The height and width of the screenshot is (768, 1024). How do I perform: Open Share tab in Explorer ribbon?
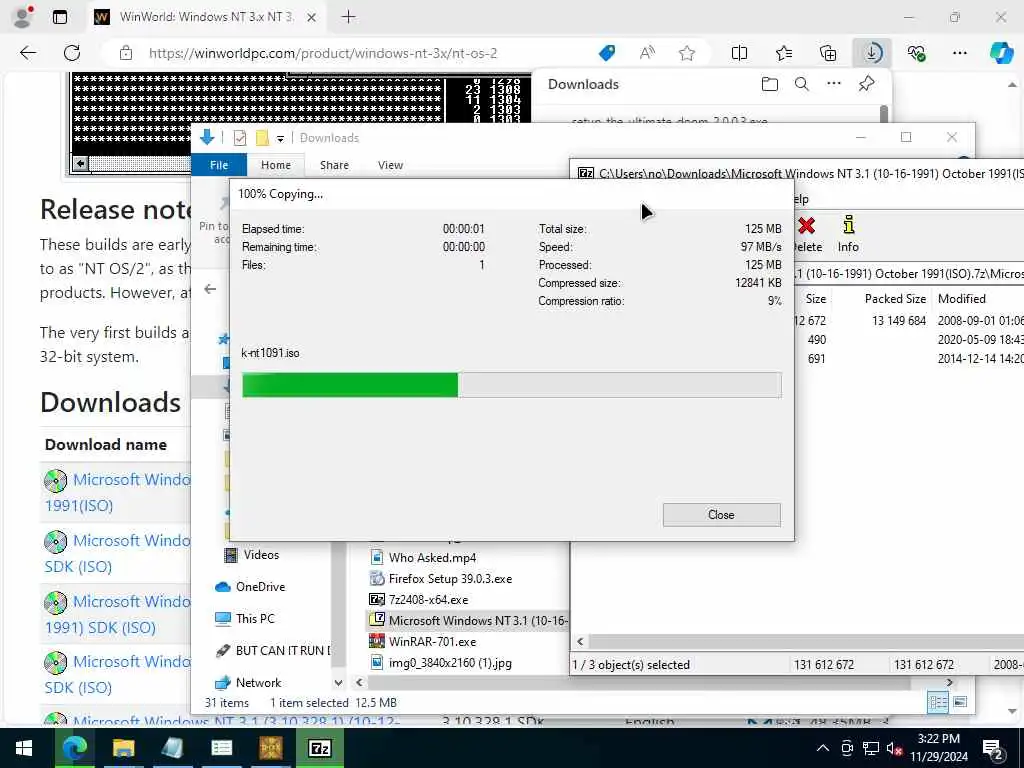(x=334, y=165)
